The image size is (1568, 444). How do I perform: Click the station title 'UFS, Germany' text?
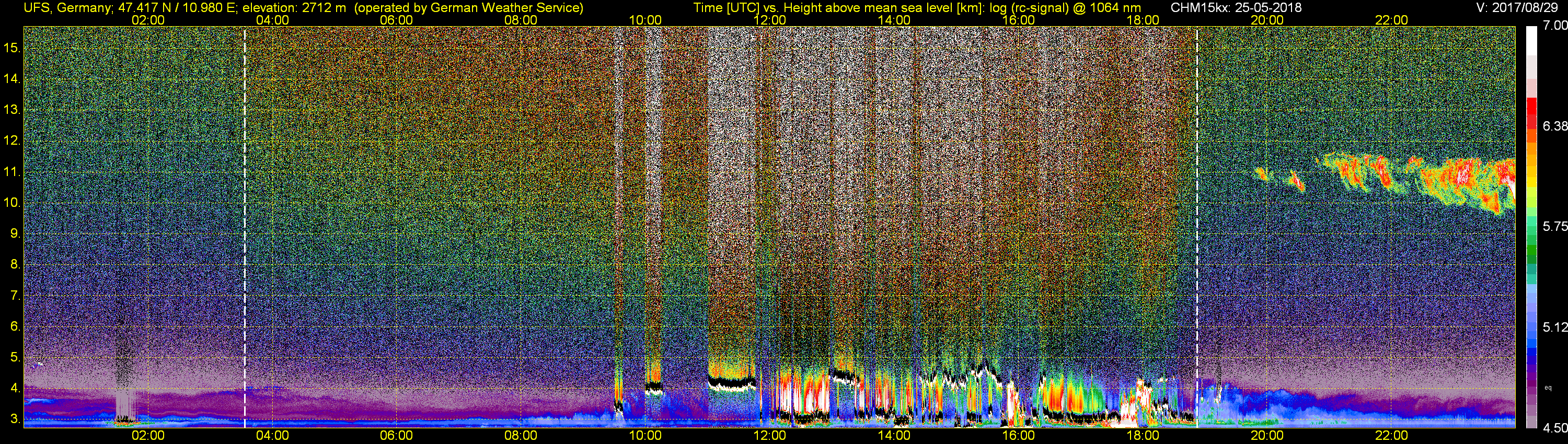tap(67, 7)
